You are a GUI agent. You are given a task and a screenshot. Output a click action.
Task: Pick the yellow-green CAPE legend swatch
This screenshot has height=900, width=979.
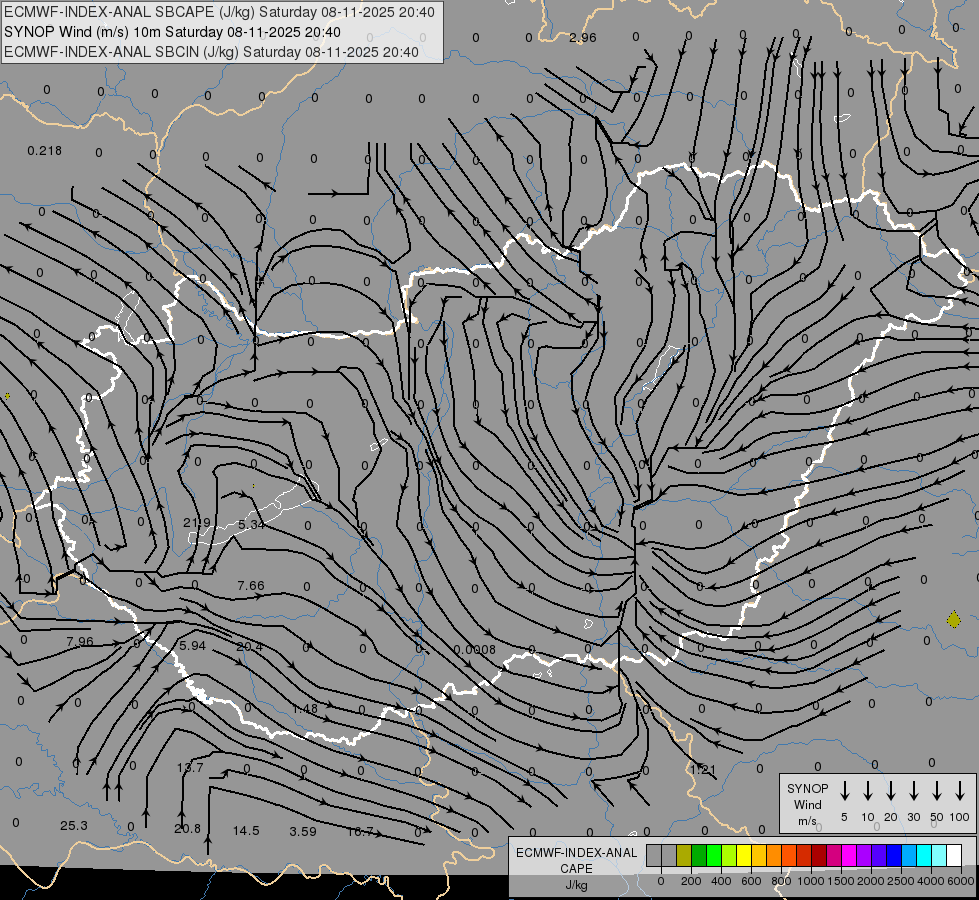click(729, 855)
